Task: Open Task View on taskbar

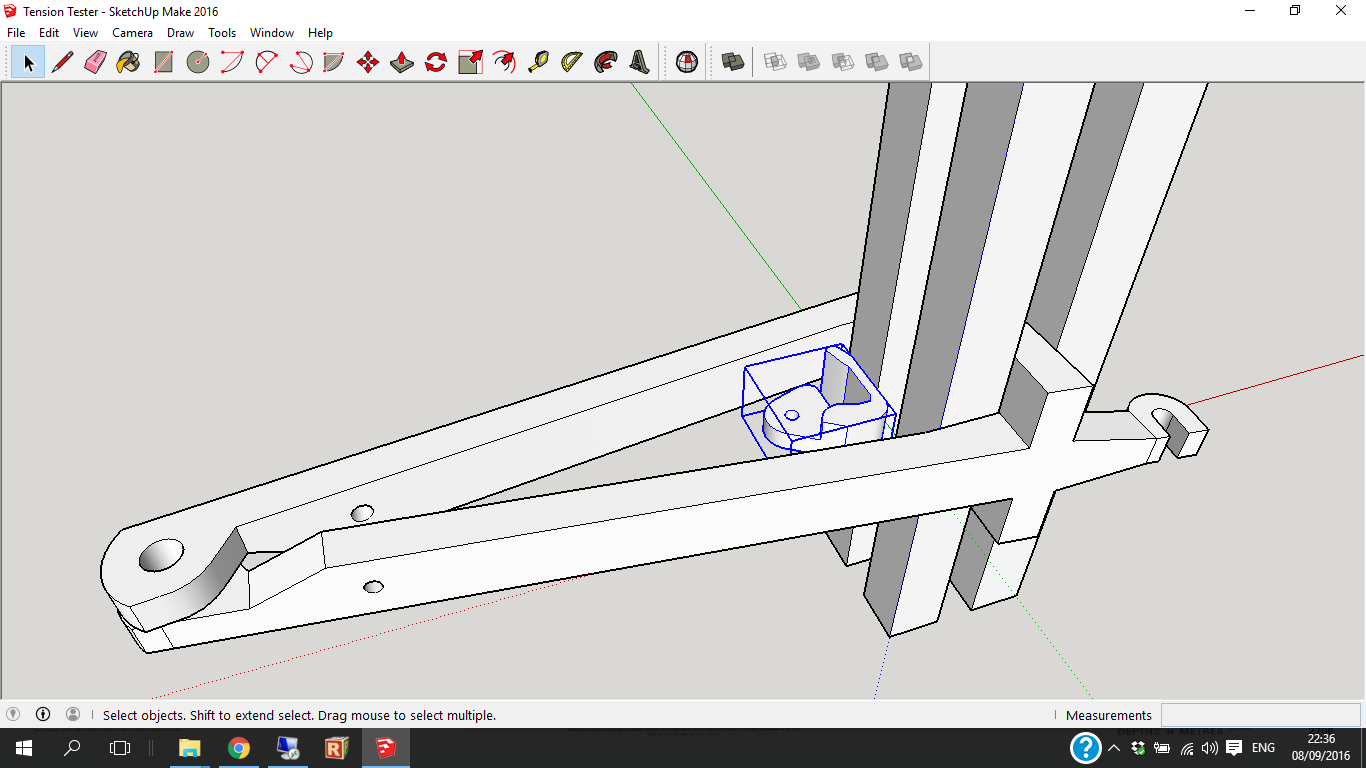Action: click(120, 747)
